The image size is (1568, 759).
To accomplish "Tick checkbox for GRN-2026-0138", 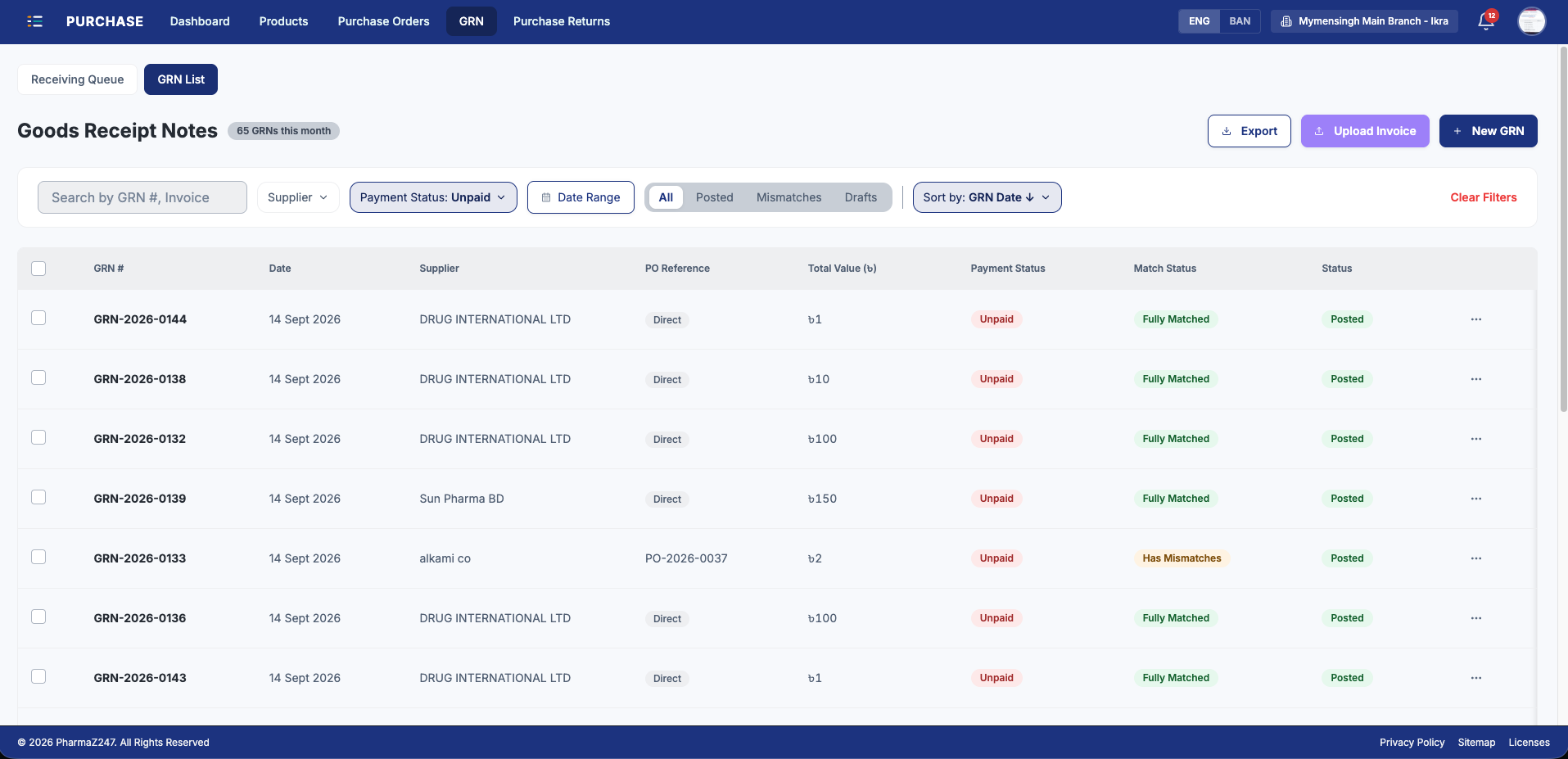I will pos(38,377).
